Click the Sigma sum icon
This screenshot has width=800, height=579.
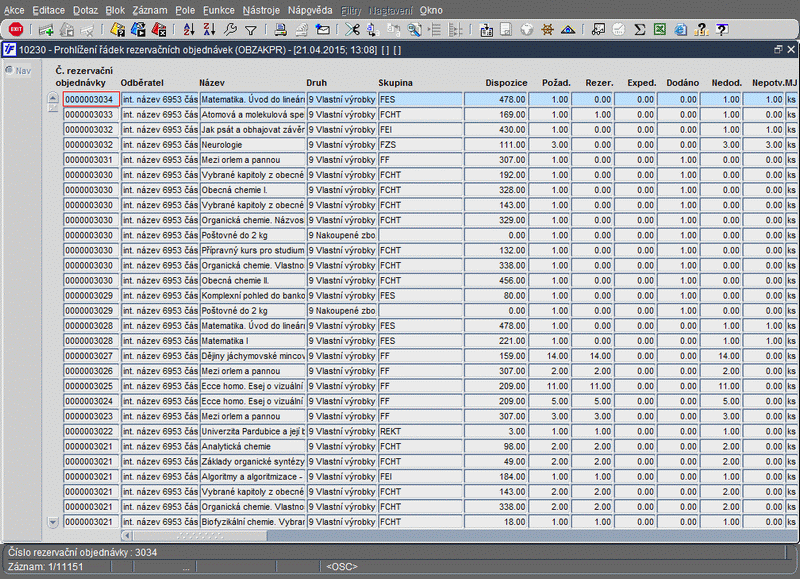tap(640, 30)
